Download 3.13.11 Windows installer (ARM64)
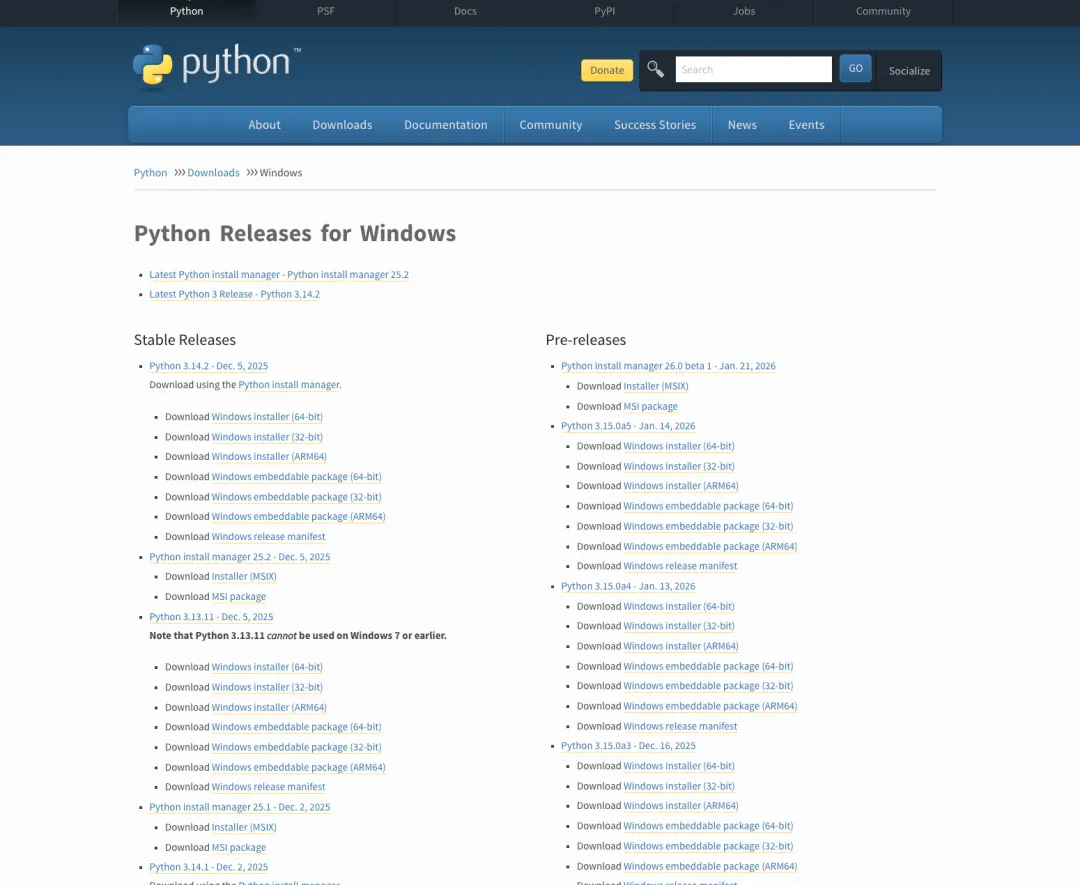 (269, 707)
